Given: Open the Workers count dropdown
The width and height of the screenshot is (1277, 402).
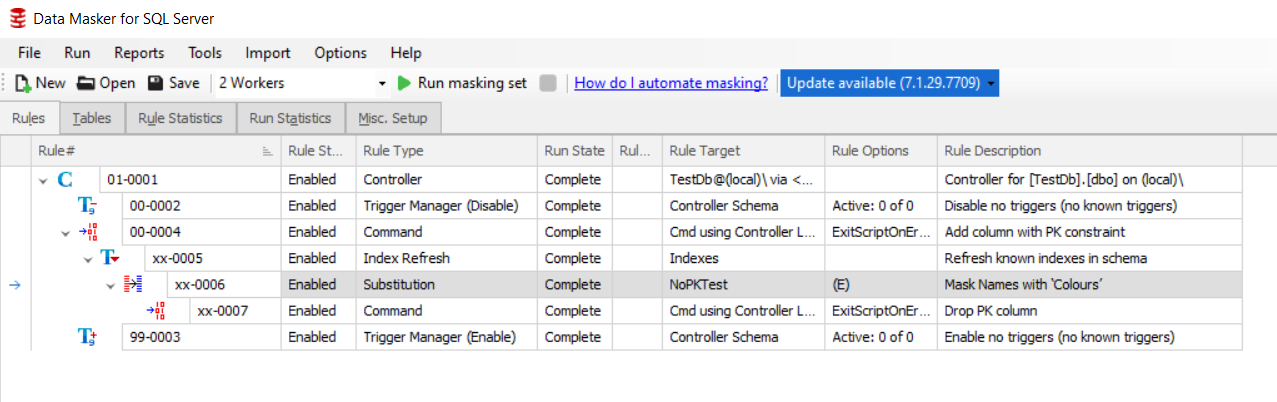Looking at the screenshot, I should pos(381,84).
